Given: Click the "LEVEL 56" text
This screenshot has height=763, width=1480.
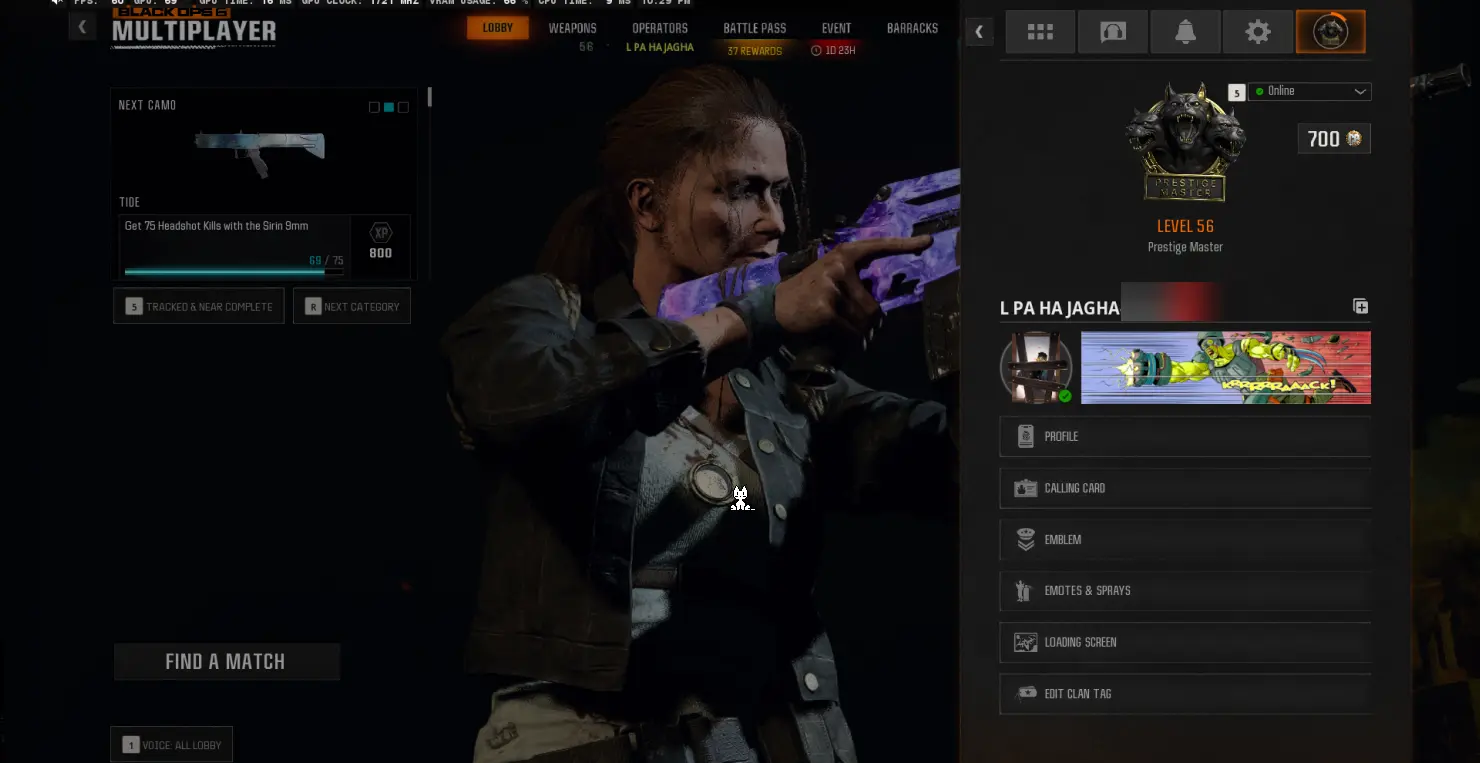Looking at the screenshot, I should coord(1185,227).
